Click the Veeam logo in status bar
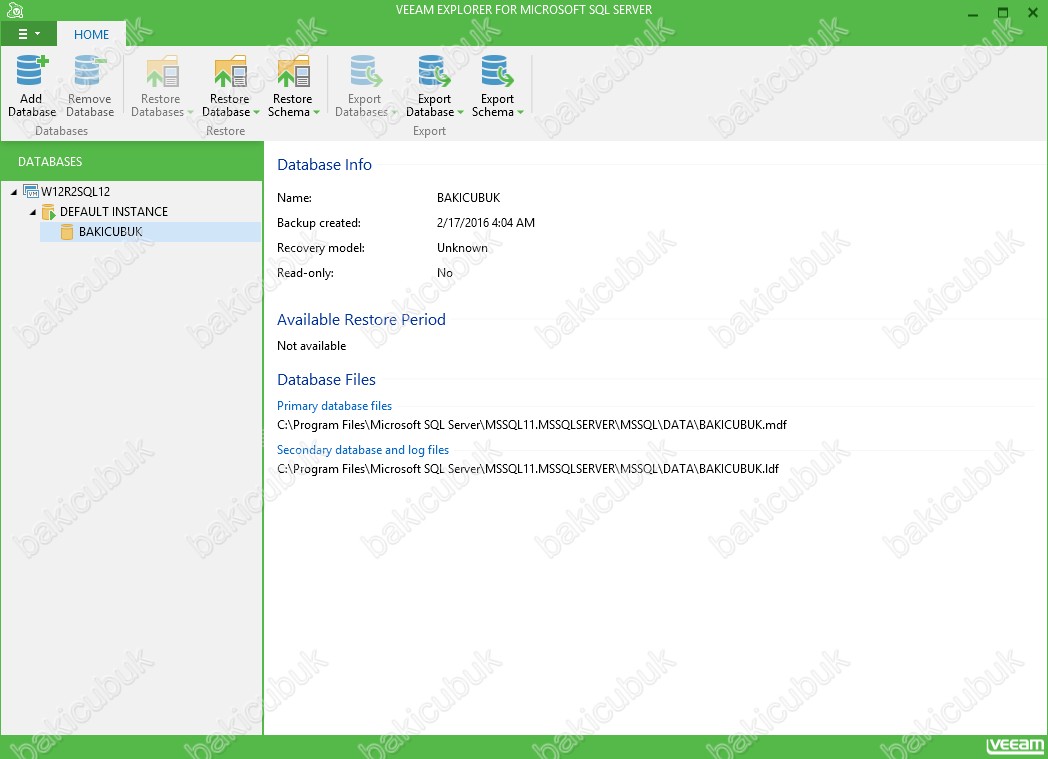The height and width of the screenshot is (759, 1048). click(x=1015, y=746)
